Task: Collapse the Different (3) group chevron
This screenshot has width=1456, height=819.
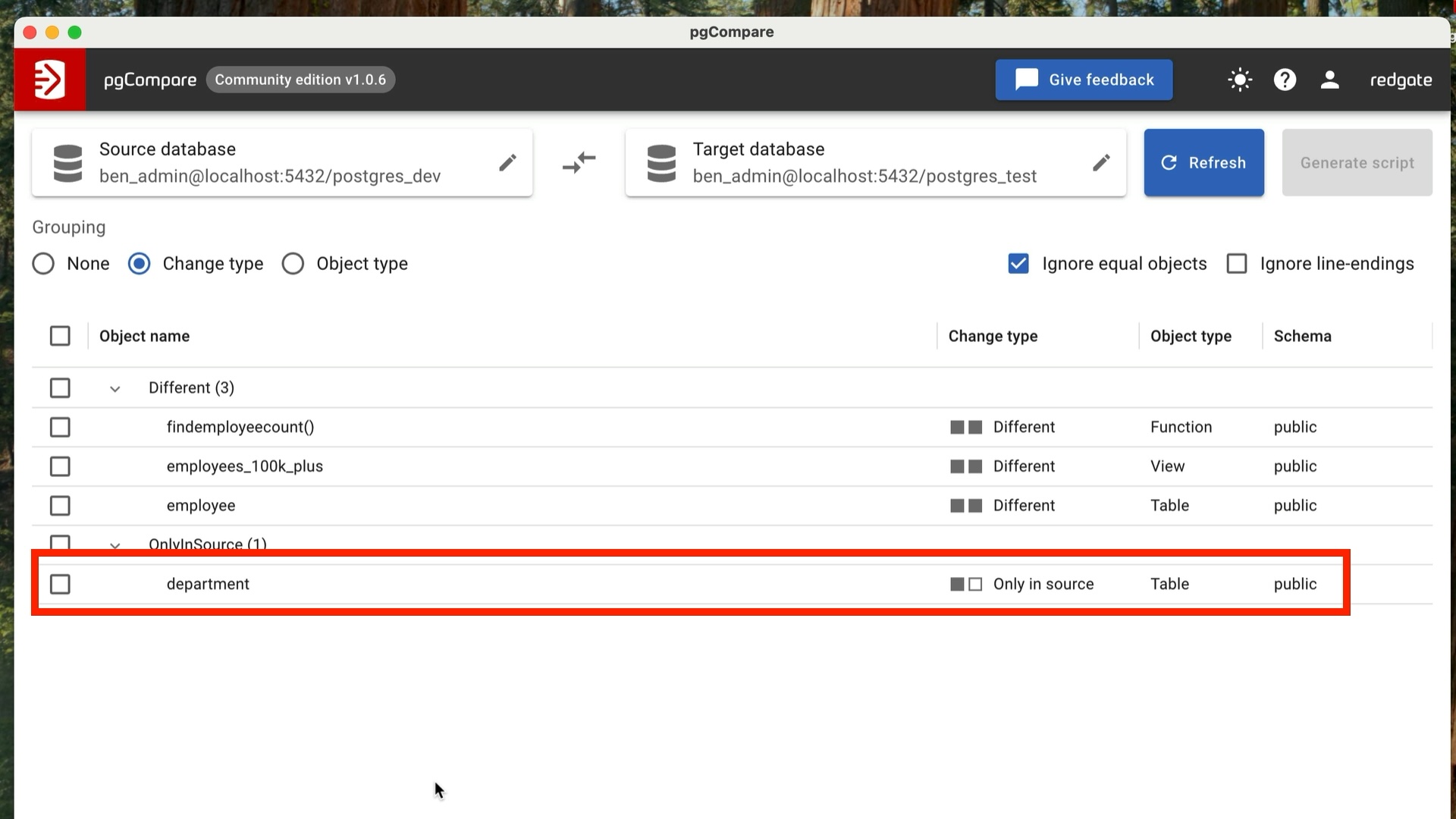Action: click(115, 389)
